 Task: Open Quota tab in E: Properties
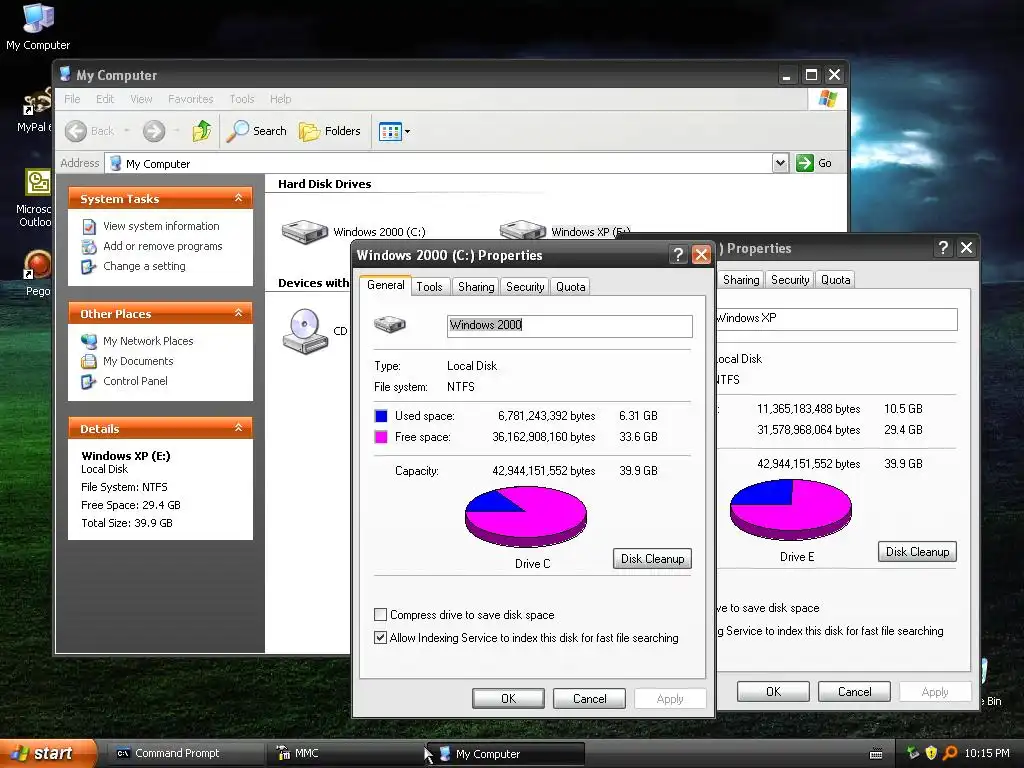click(x=835, y=280)
